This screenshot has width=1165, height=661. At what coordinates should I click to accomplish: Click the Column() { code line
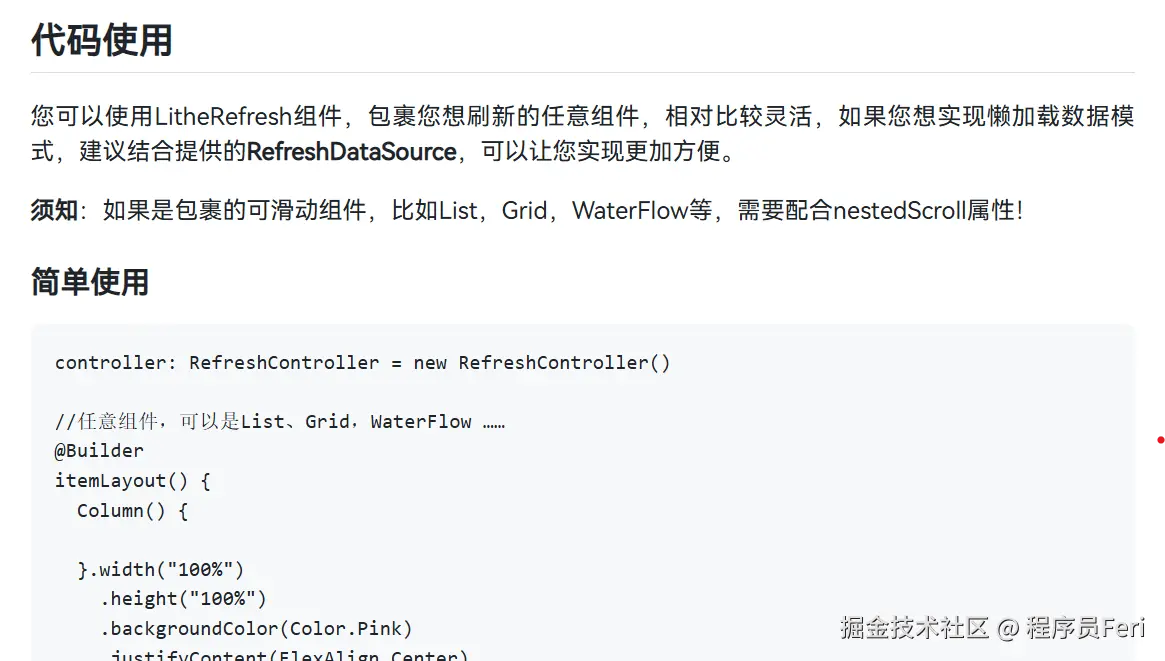132,510
